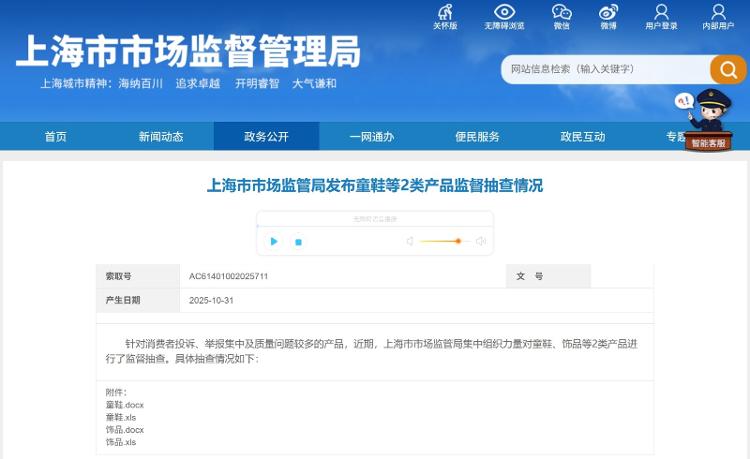This screenshot has width=750, height=459.
Task: Open the 便民服务 navigation tab
Action: 477,137
